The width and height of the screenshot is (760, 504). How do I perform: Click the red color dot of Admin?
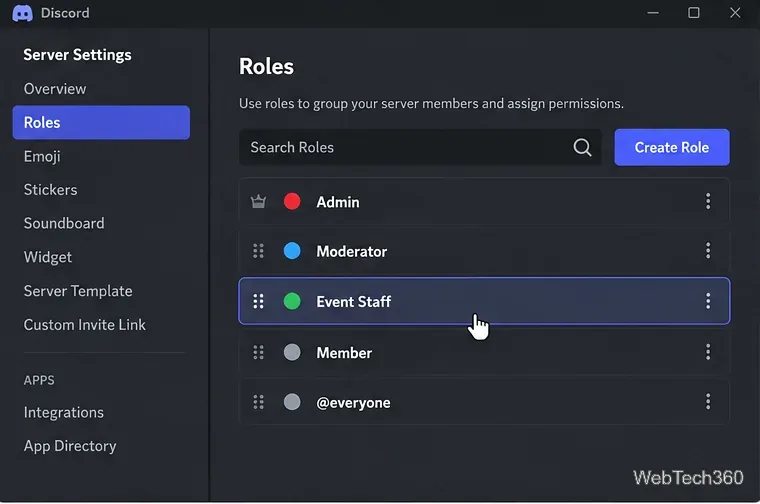tap(292, 201)
